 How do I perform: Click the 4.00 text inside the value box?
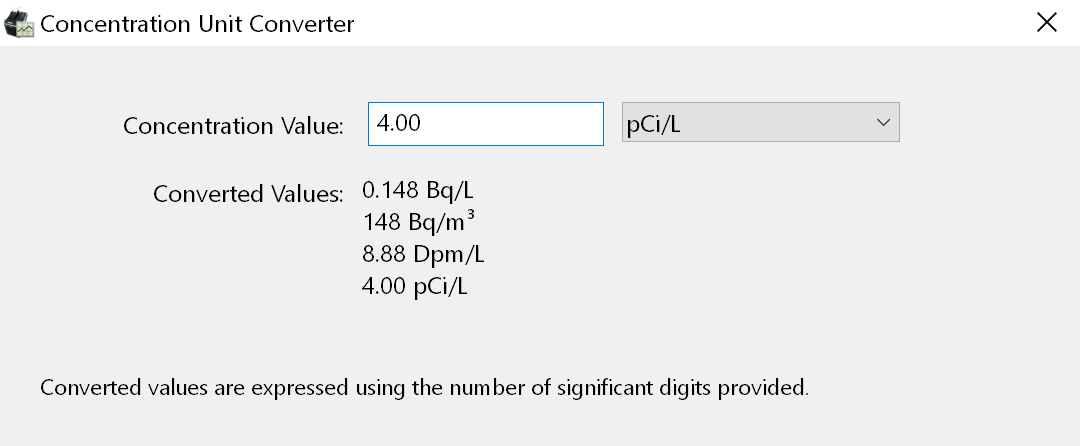coord(400,124)
